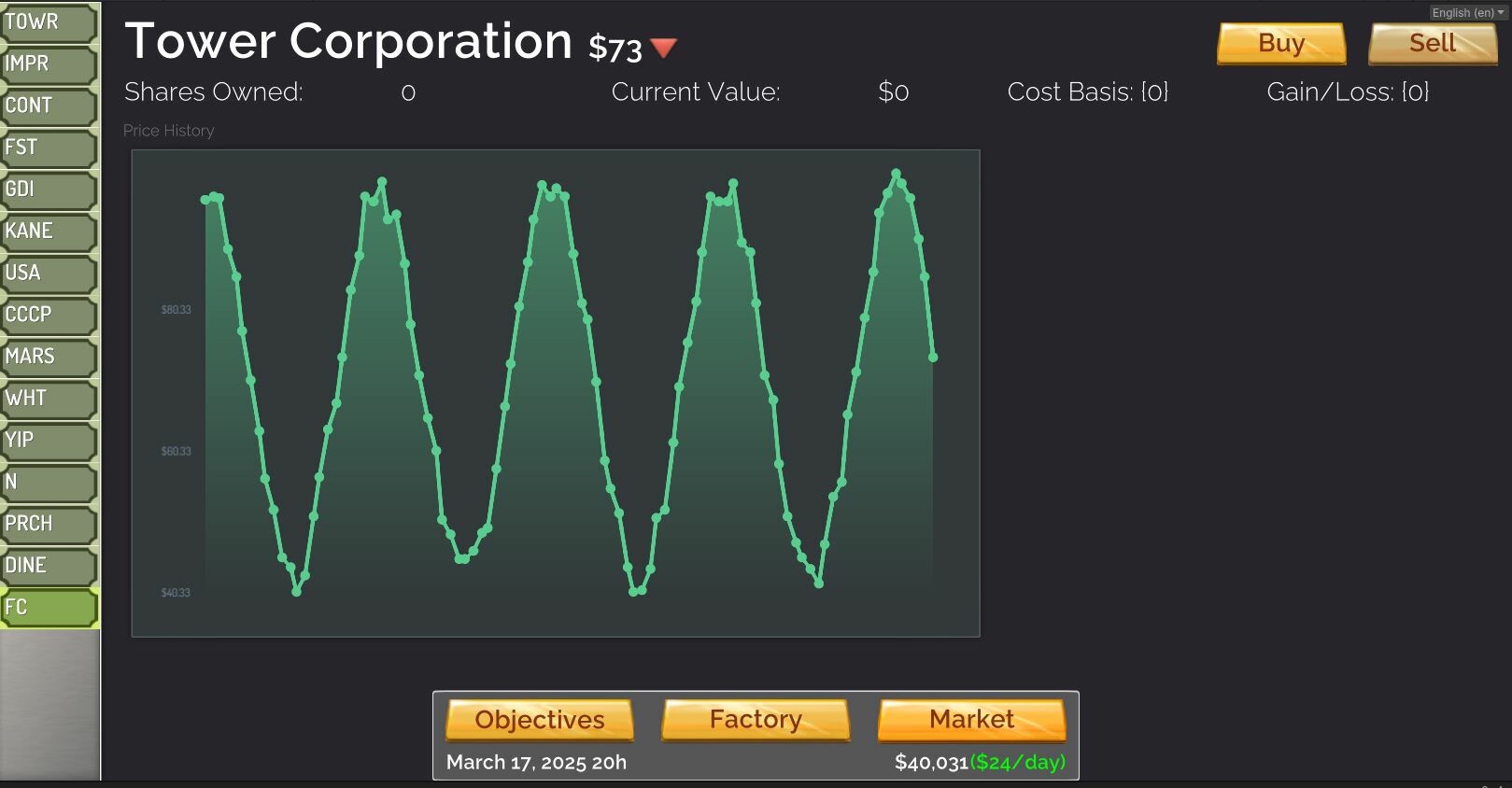Switch to GDI stock view
1512x788 pixels.
pyautogui.click(x=49, y=190)
